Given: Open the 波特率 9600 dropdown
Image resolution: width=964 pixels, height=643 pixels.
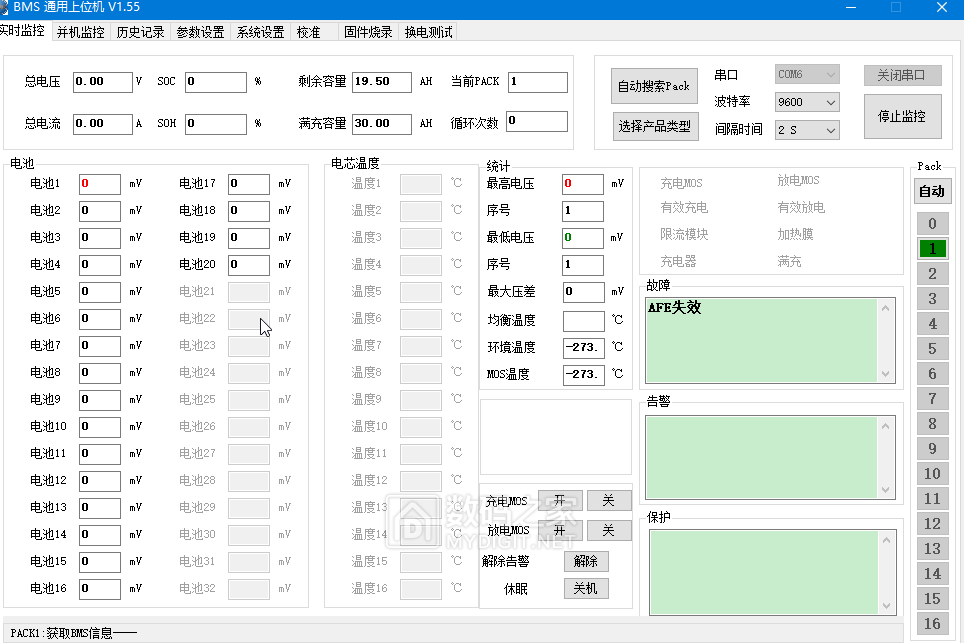Looking at the screenshot, I should (807, 102).
